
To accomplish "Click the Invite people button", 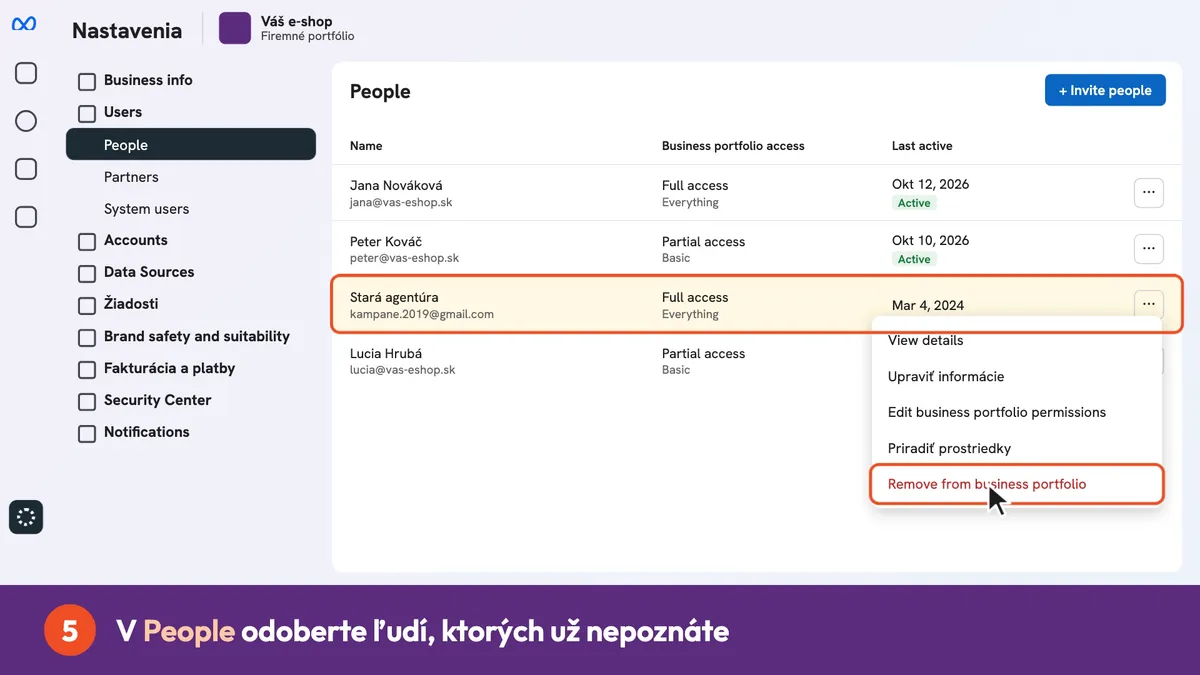I will coord(1105,90).
